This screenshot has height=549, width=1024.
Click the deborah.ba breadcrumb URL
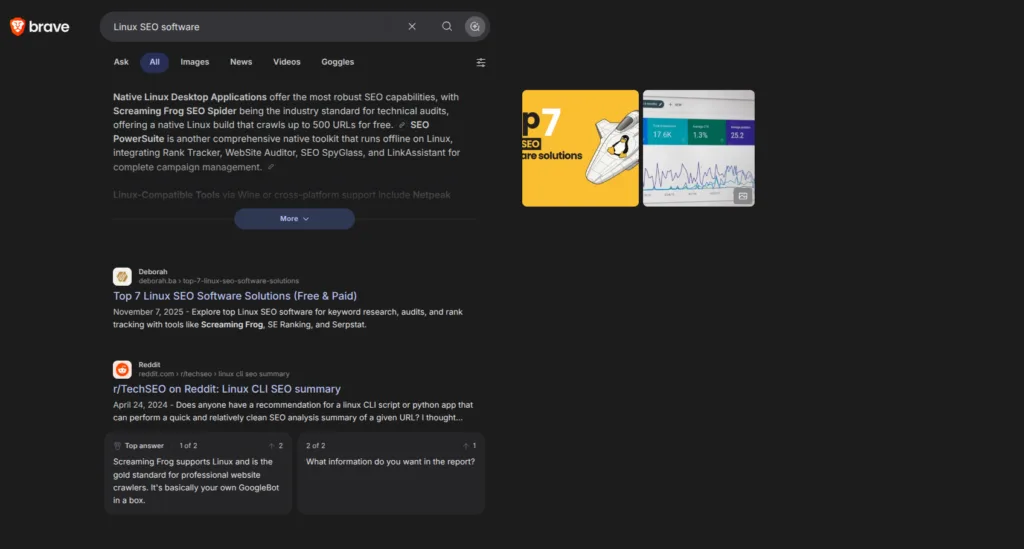219,281
